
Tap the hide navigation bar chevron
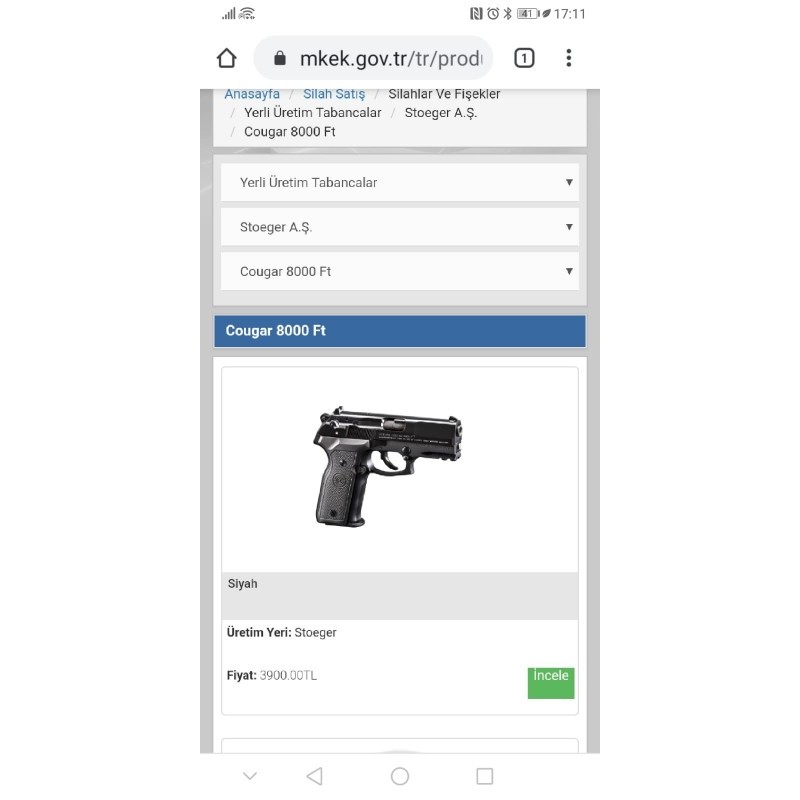[x=250, y=776]
